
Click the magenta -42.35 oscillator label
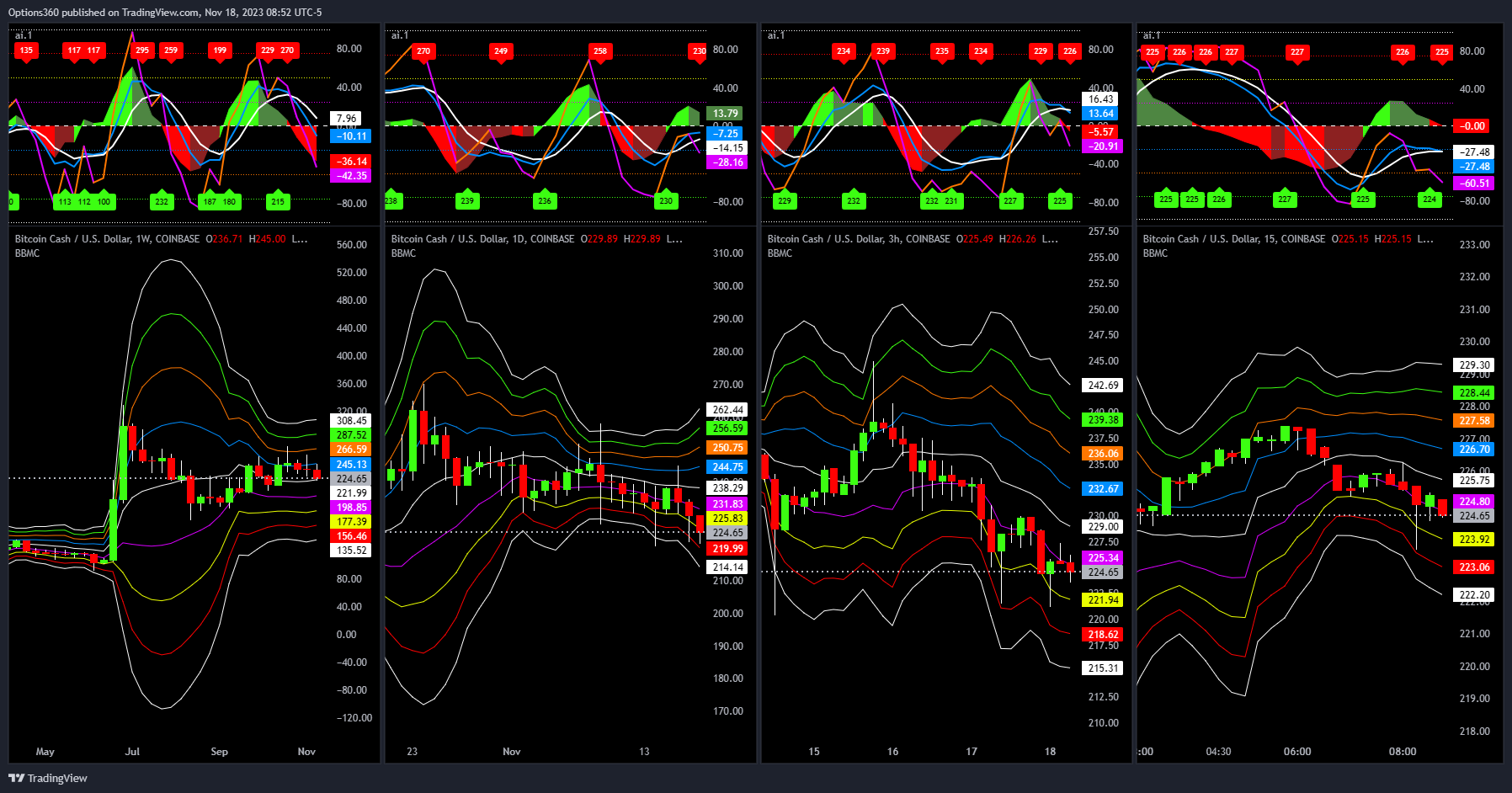[351, 176]
